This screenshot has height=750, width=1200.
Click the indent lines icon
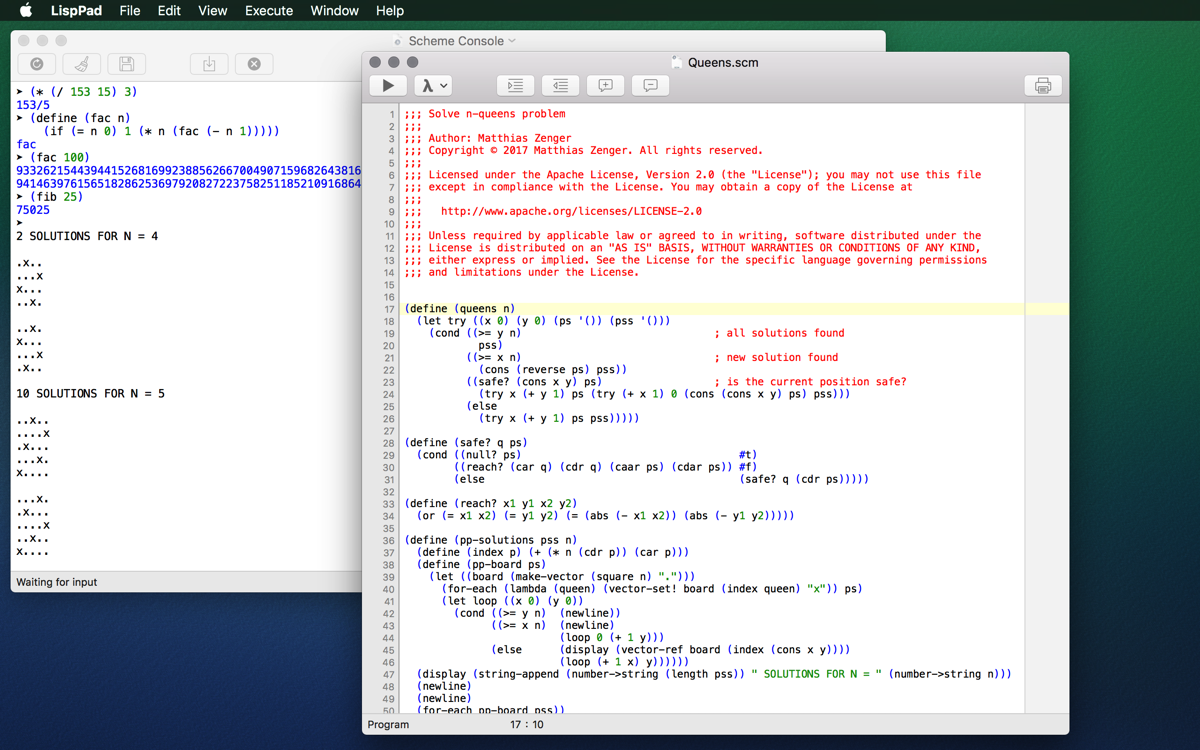click(x=515, y=86)
